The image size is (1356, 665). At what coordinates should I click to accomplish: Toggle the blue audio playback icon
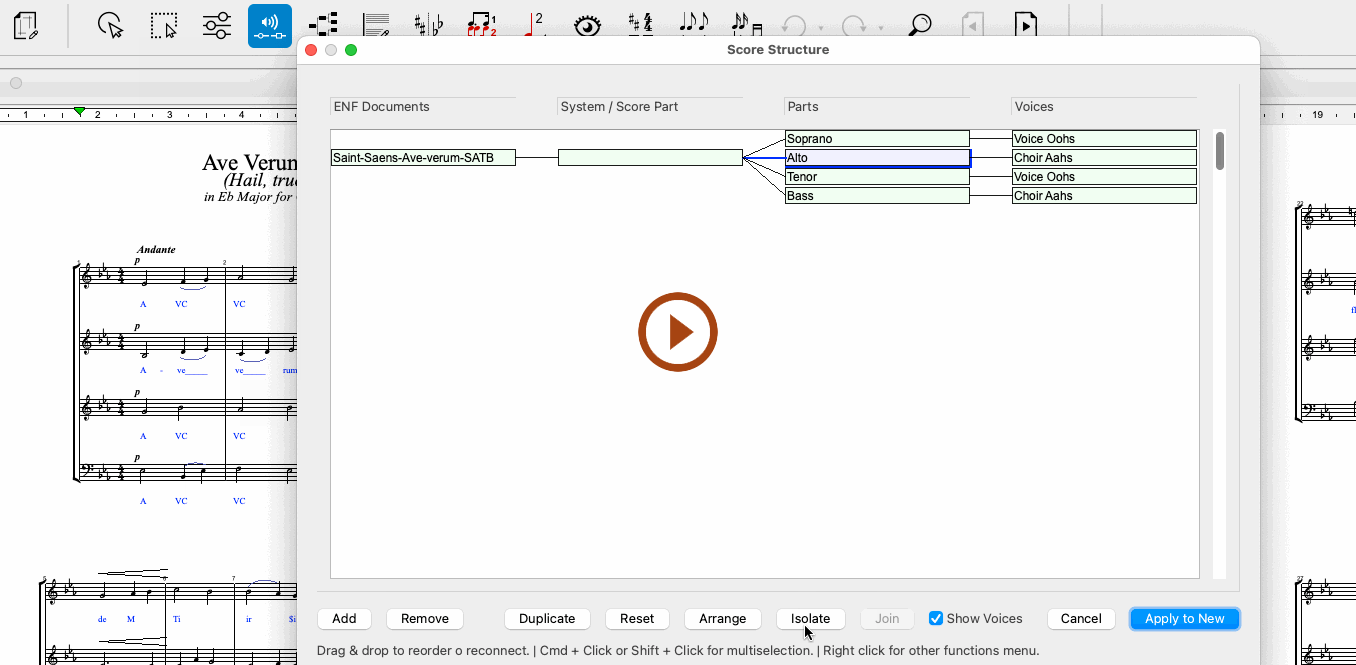[270, 25]
